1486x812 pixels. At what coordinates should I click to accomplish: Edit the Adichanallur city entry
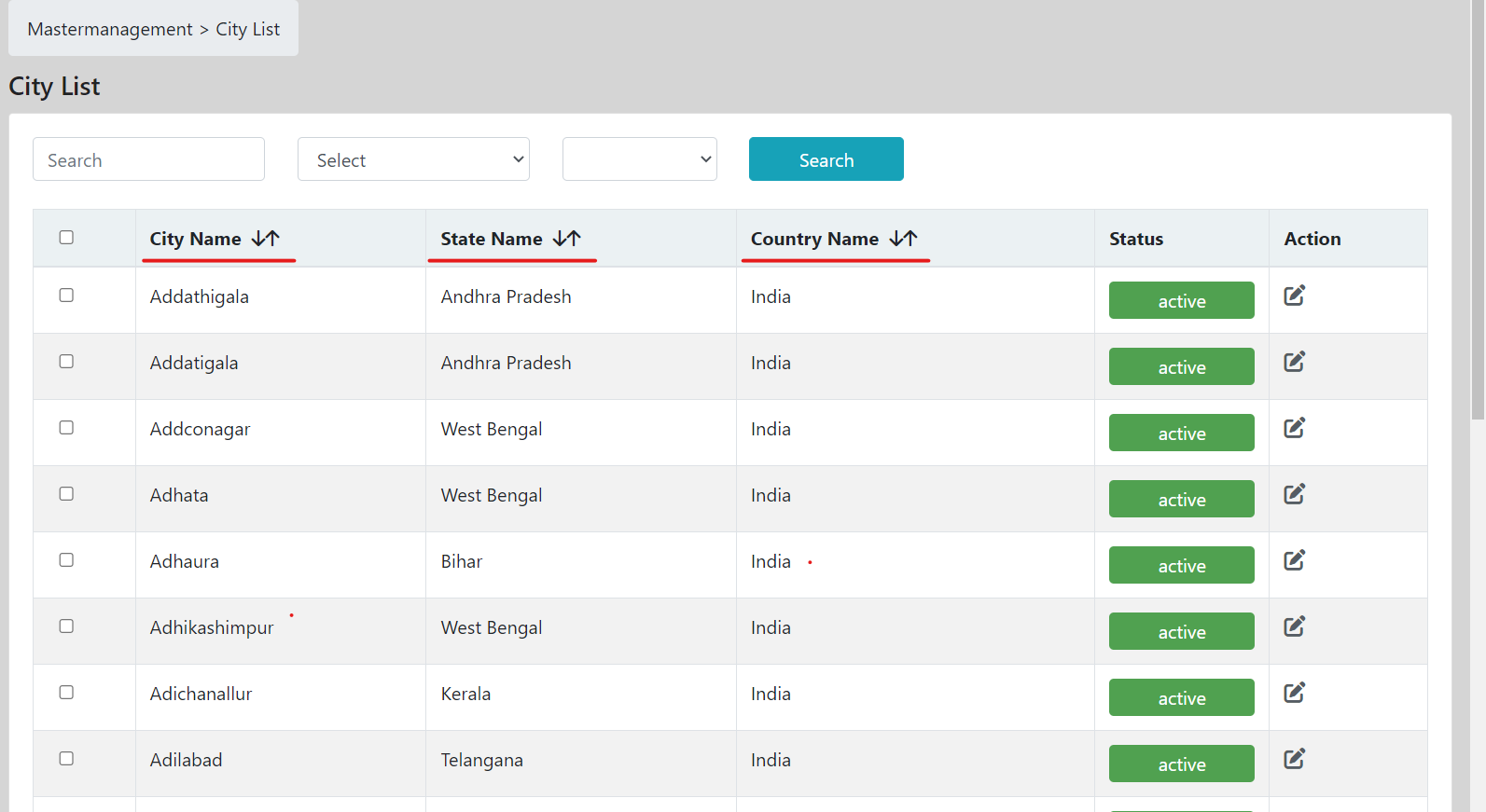1294,693
